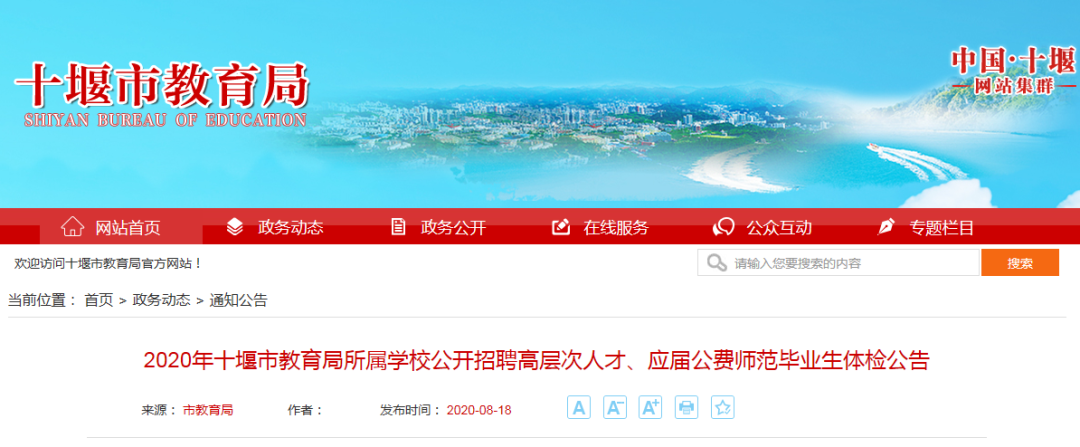The height and width of the screenshot is (447, 1080).
Task: Open the 政务公开 menu item
Action: (x=453, y=227)
